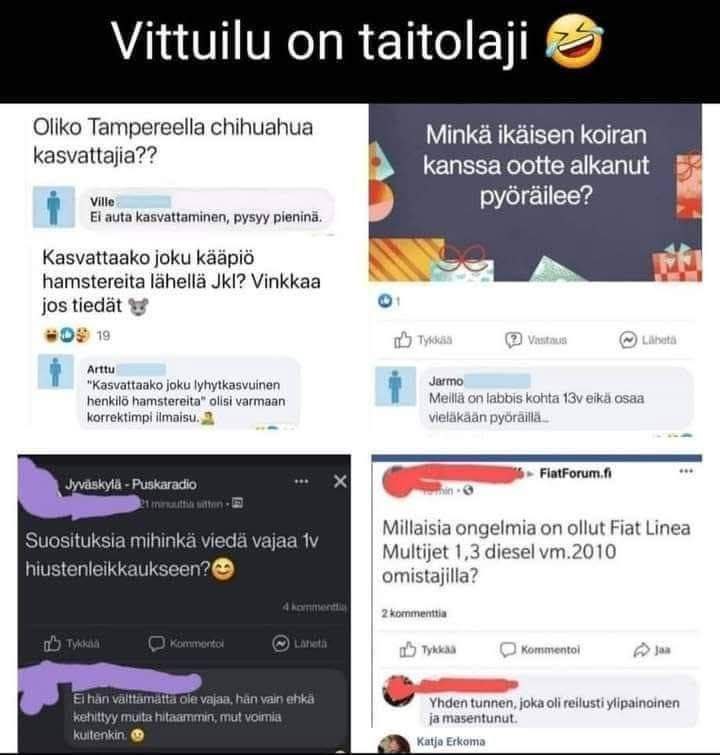Click the Vastaus reply icon
The height and width of the screenshot is (755, 720).
(536, 340)
